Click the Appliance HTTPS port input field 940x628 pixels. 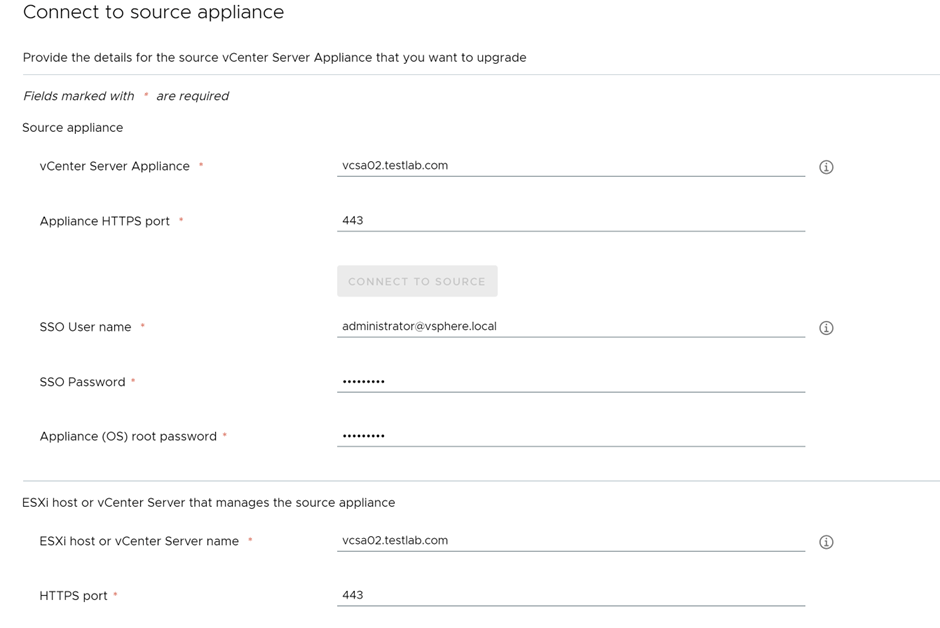click(570, 221)
